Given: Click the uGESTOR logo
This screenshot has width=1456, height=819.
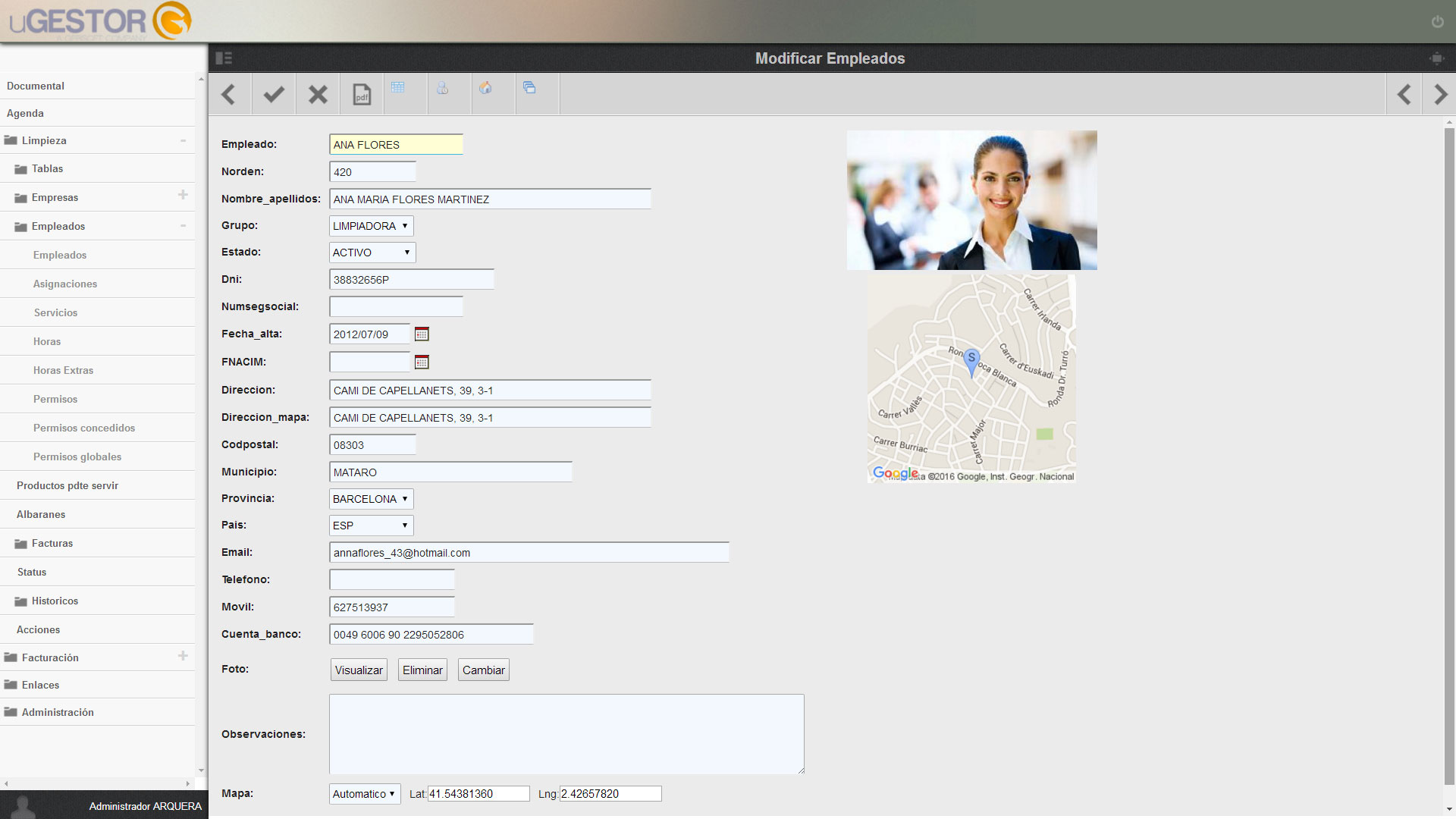Looking at the screenshot, I should [100, 21].
